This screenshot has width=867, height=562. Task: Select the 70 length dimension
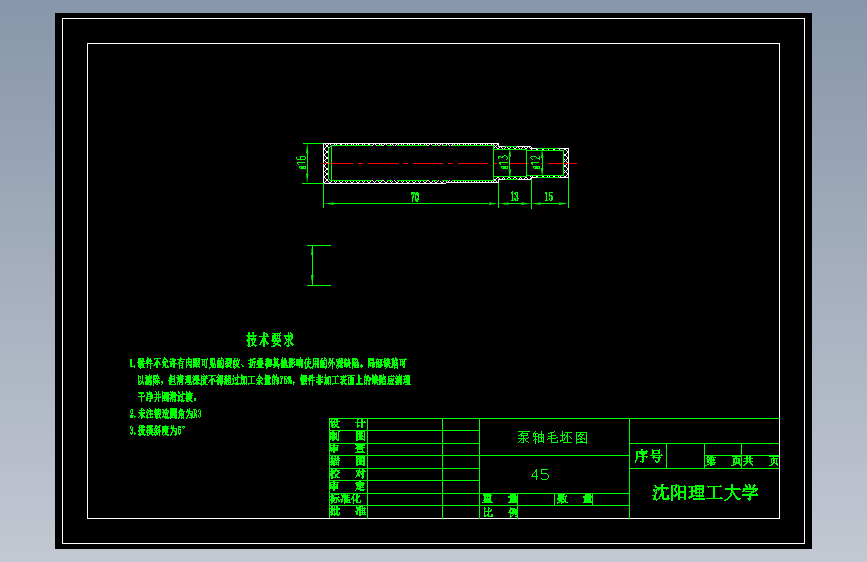pos(415,197)
